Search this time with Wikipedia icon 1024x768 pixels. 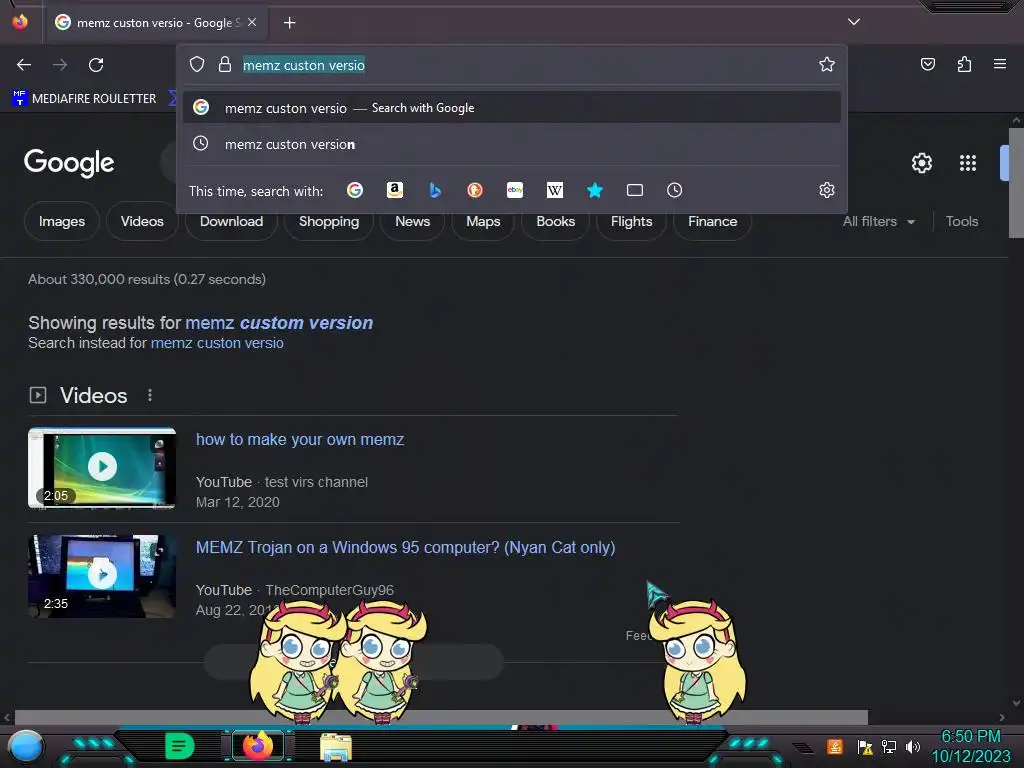[554, 190]
